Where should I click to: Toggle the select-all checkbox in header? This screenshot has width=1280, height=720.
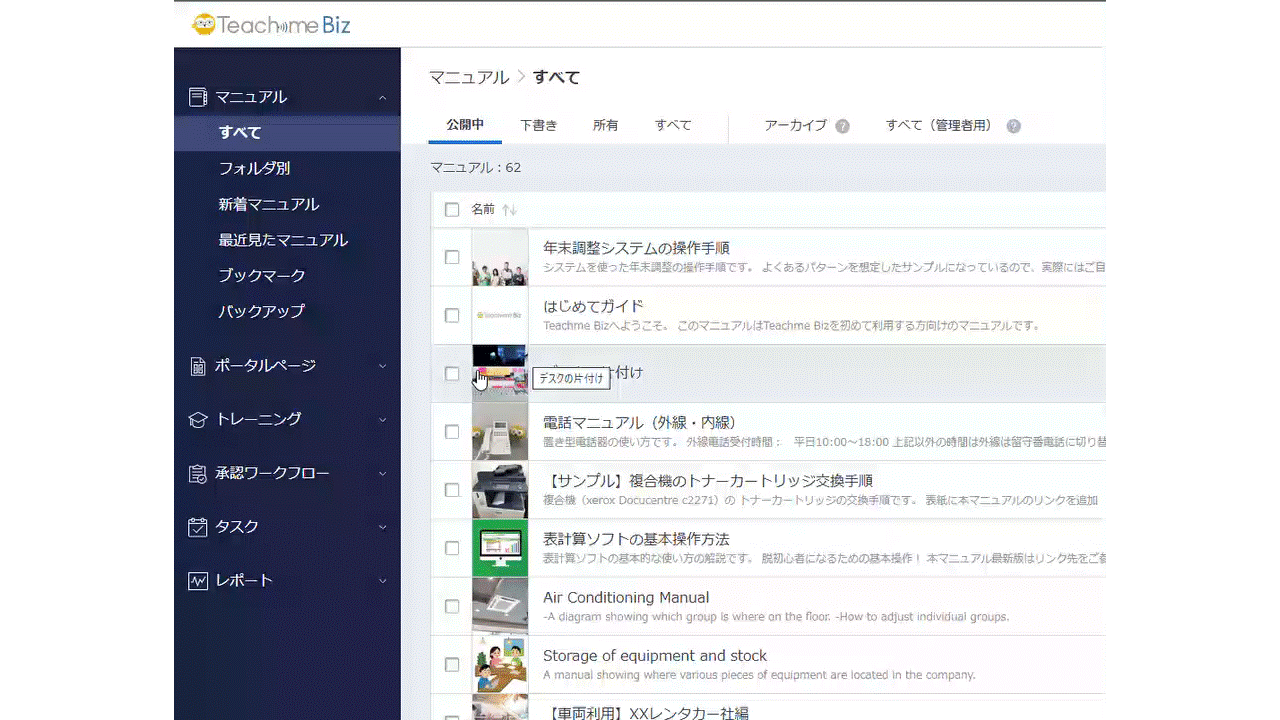(452, 210)
